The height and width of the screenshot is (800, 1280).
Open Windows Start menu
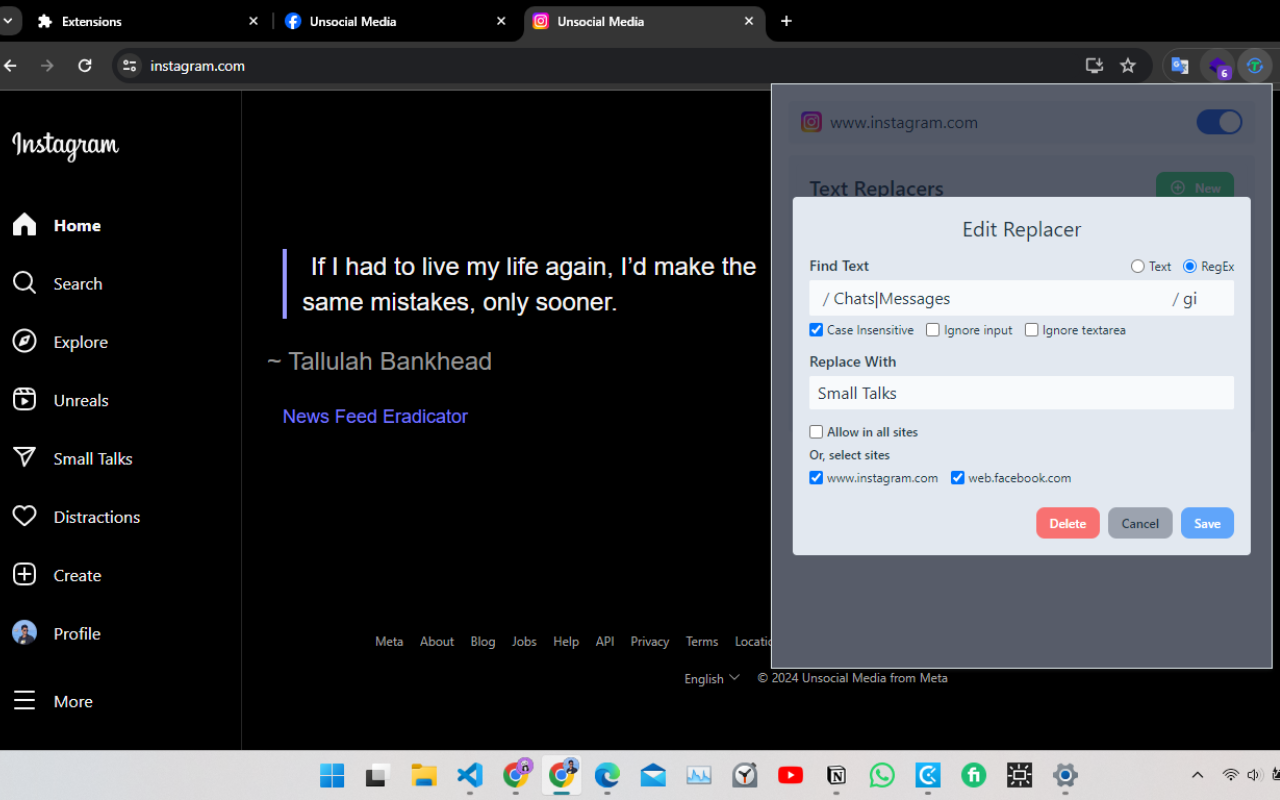pyautogui.click(x=332, y=775)
